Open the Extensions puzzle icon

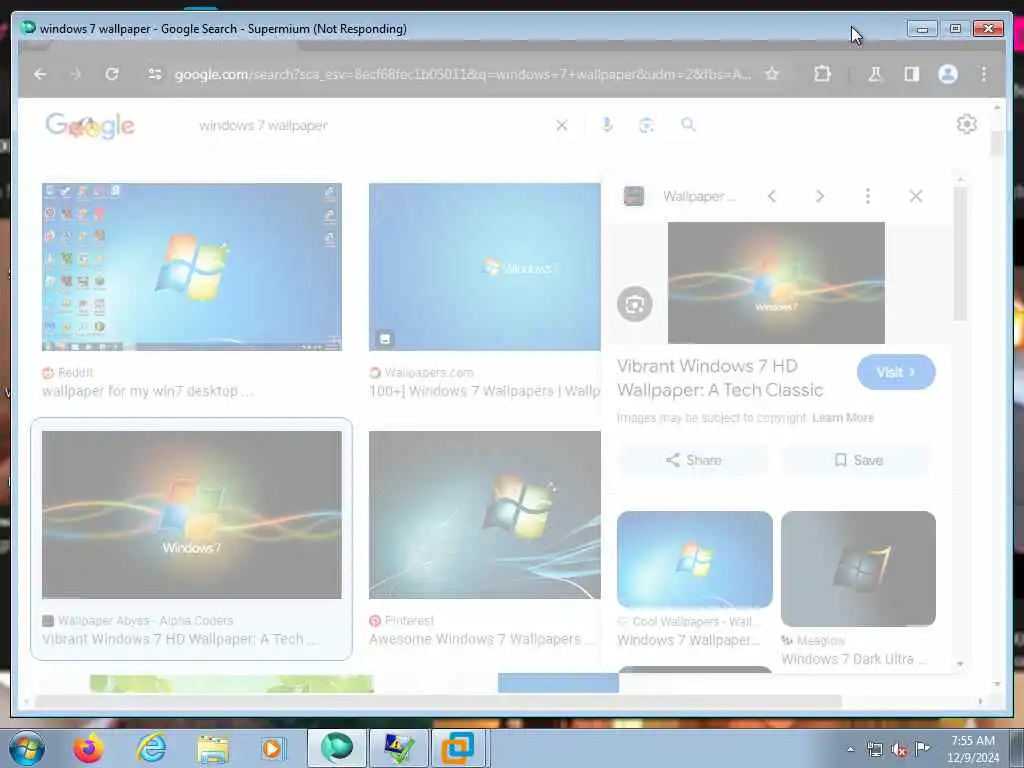(x=822, y=74)
